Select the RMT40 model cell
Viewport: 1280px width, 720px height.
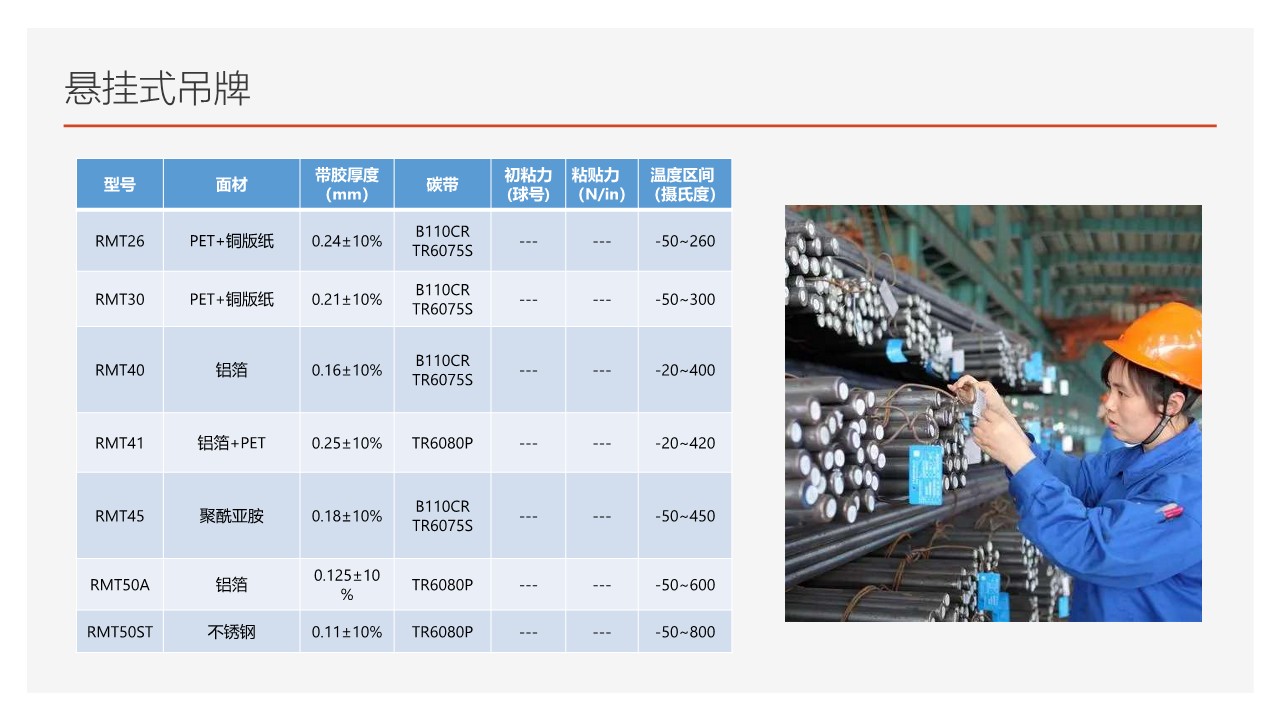point(120,370)
